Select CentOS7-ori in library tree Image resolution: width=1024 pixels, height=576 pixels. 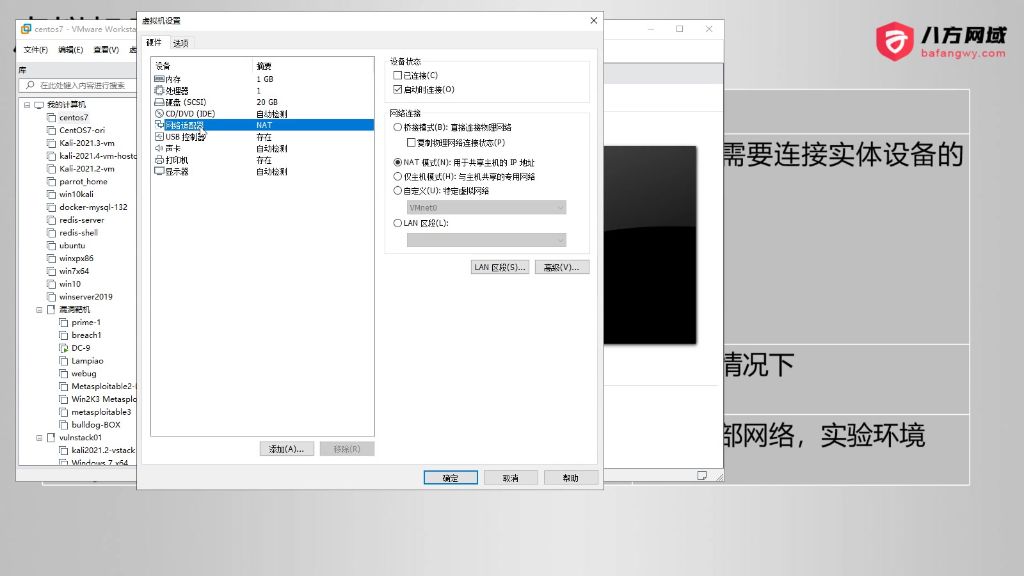82,130
